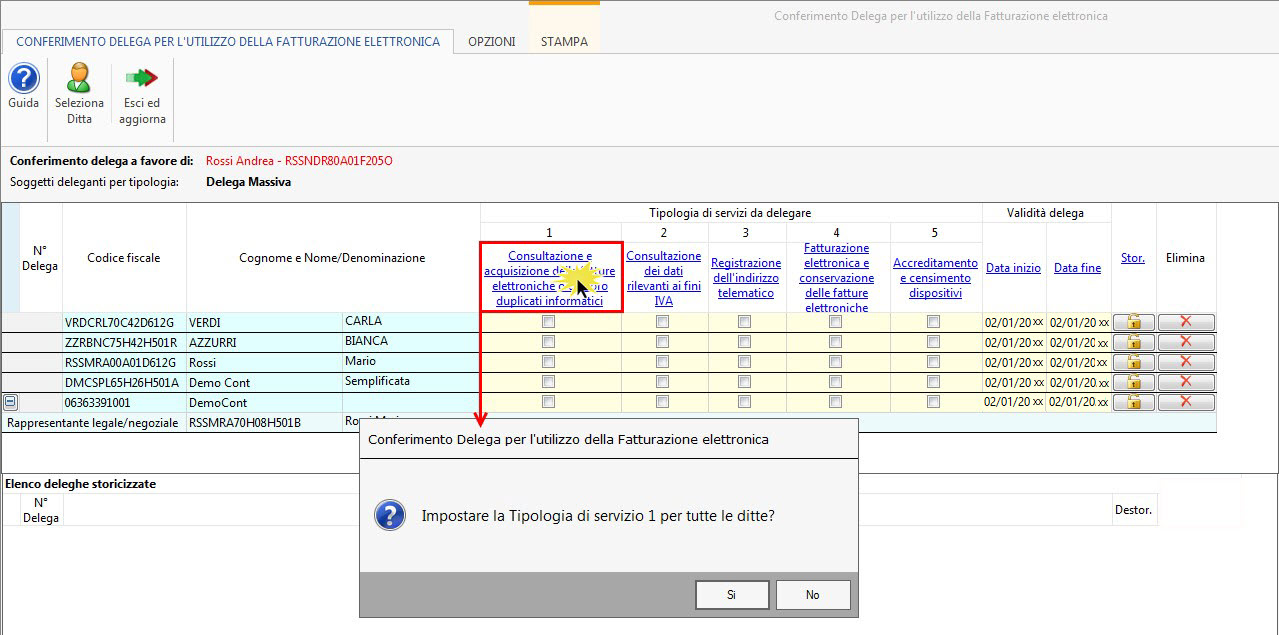Enable service 3 for AZZURRI BIANCA
Screen dimensions: 1279x635
point(744,342)
